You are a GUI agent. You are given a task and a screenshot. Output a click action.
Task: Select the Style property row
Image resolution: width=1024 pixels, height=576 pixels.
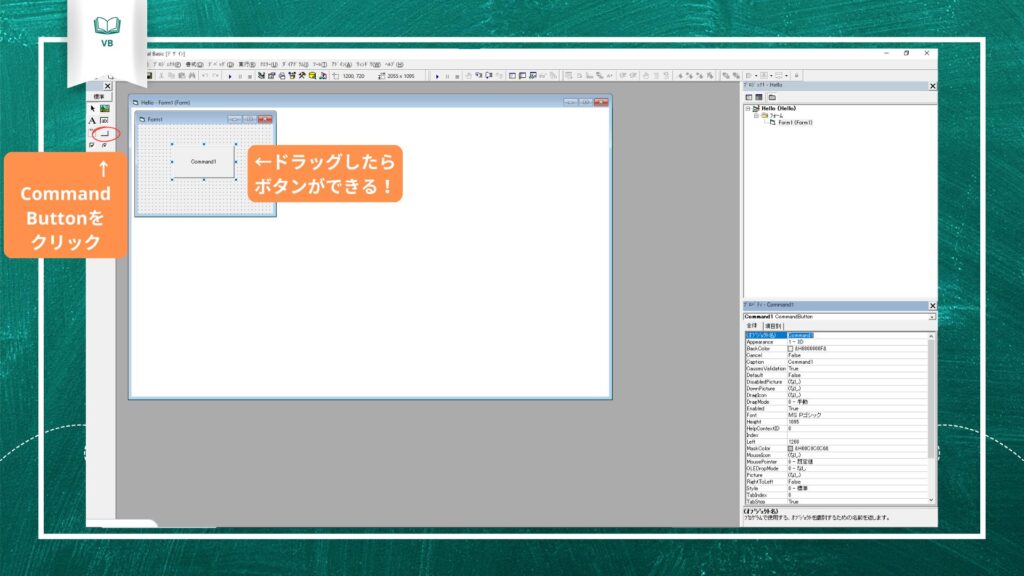point(836,488)
